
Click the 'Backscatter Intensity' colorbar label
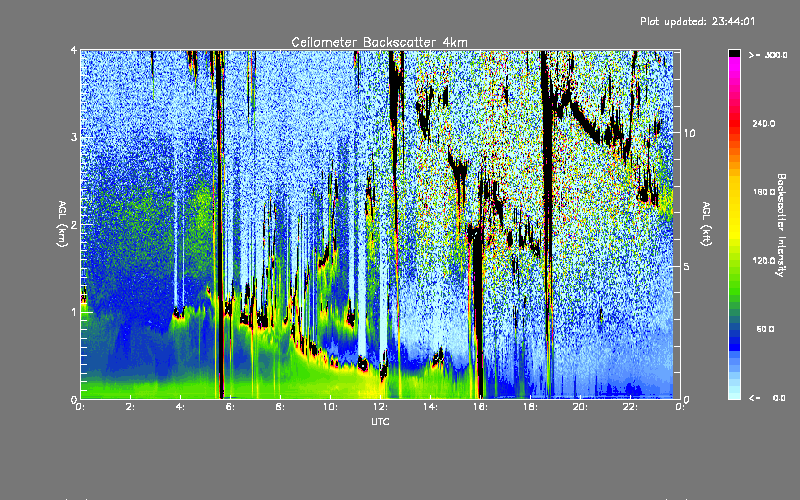(x=781, y=225)
